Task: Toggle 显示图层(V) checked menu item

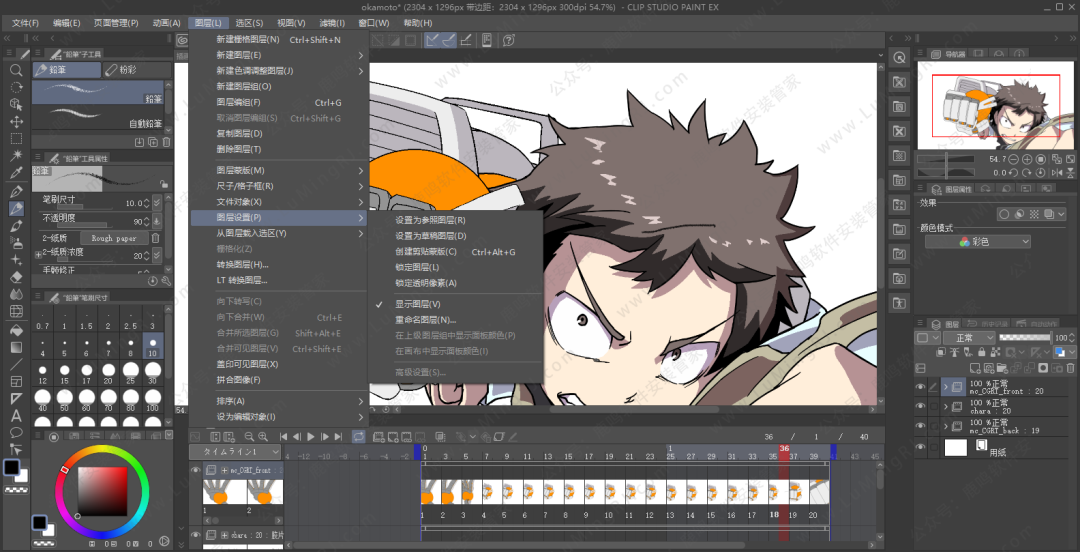Action: pyautogui.click(x=417, y=304)
